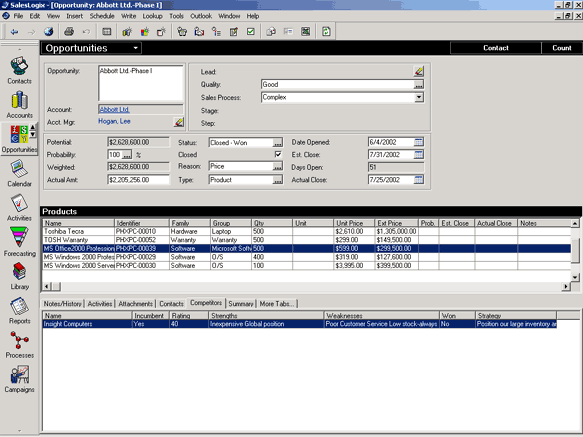
Task: Toggle the Closed checkbox
Action: (278, 154)
